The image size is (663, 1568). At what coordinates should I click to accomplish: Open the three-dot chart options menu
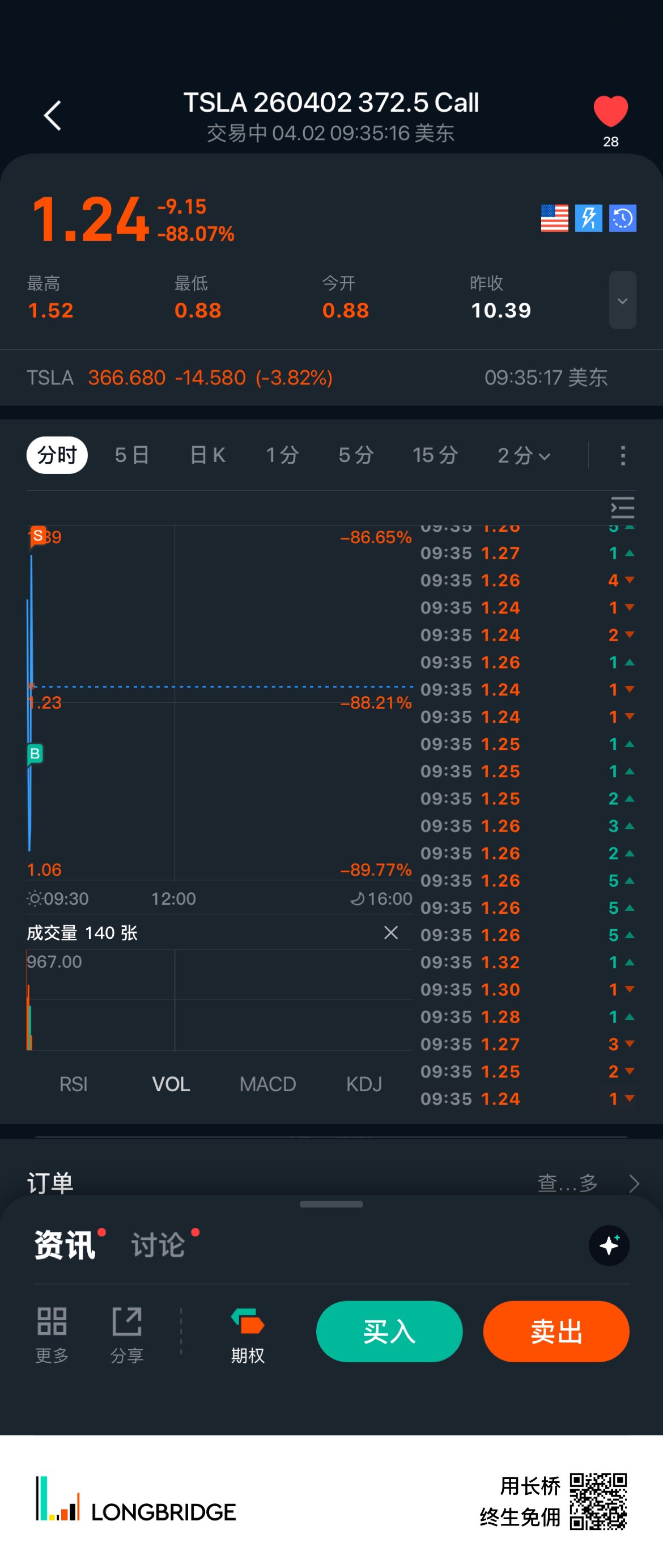click(x=622, y=455)
